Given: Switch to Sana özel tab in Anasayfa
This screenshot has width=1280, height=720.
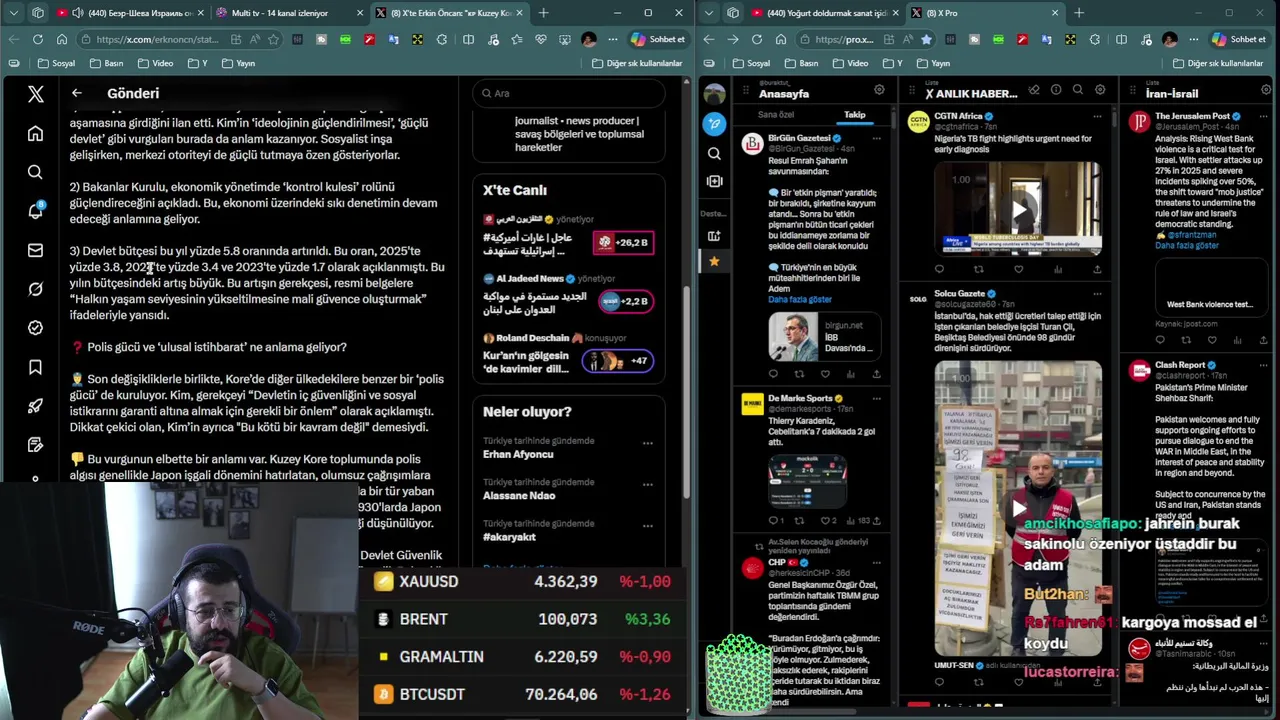Looking at the screenshot, I should click(776, 115).
